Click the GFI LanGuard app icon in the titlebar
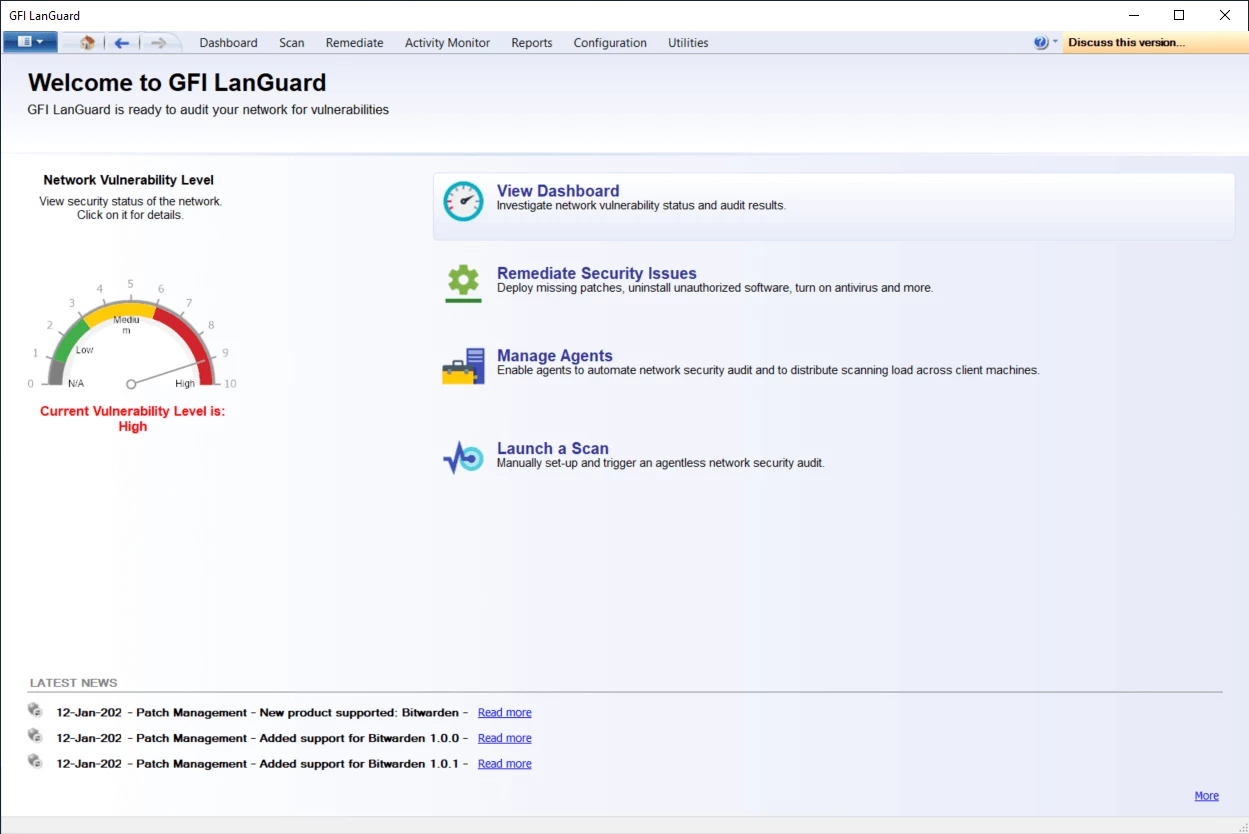This screenshot has width=1249, height=834. (12, 14)
